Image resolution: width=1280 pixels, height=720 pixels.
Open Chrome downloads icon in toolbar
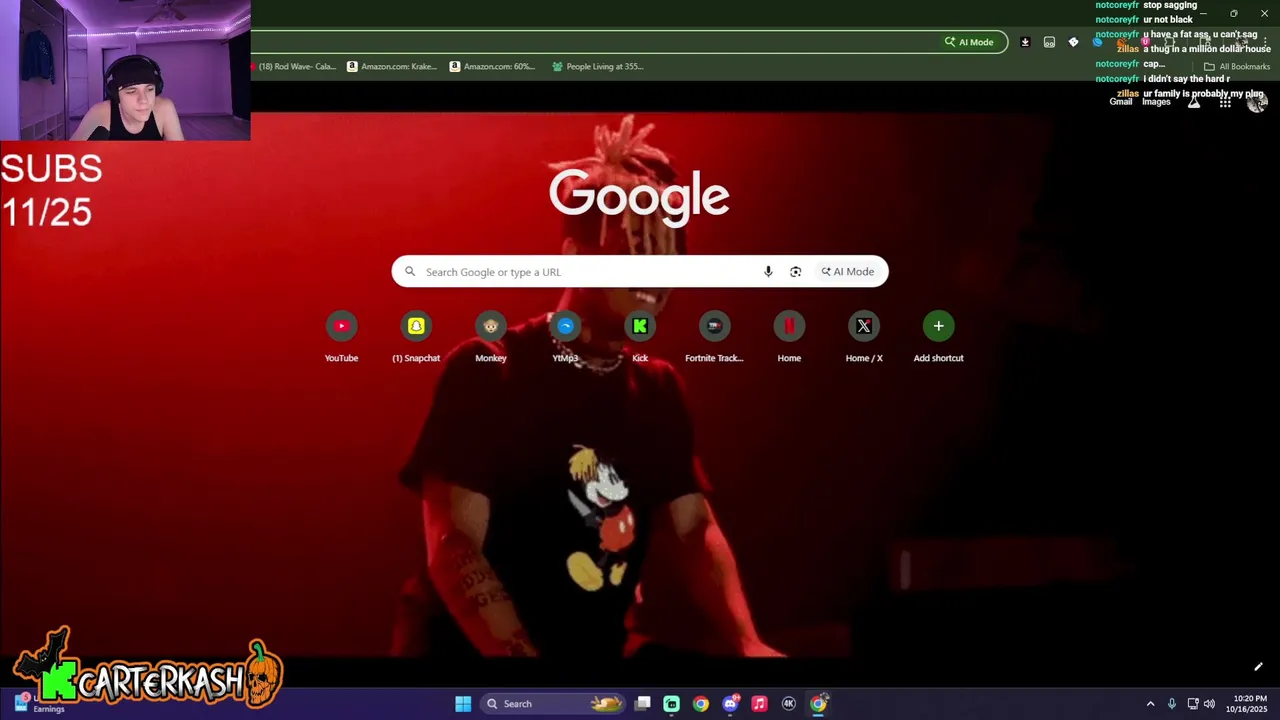pyautogui.click(x=1025, y=42)
